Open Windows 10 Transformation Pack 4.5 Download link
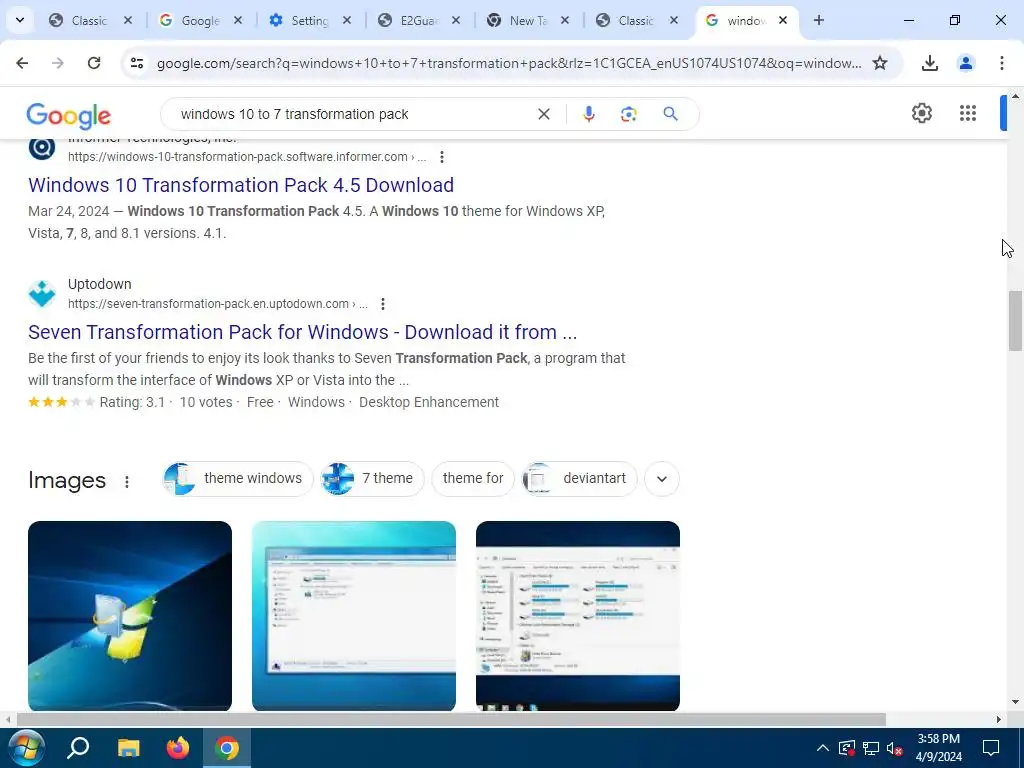 click(241, 185)
